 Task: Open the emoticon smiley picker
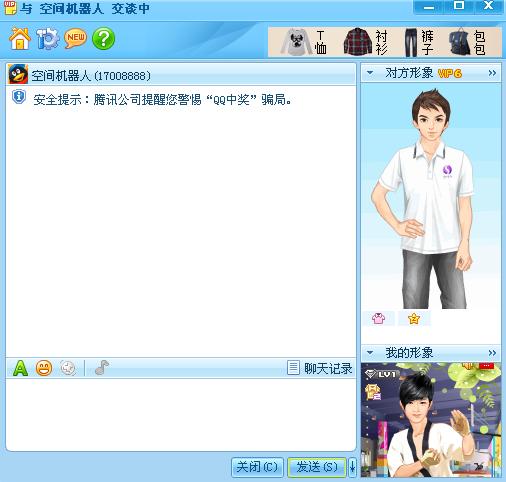coord(44,368)
